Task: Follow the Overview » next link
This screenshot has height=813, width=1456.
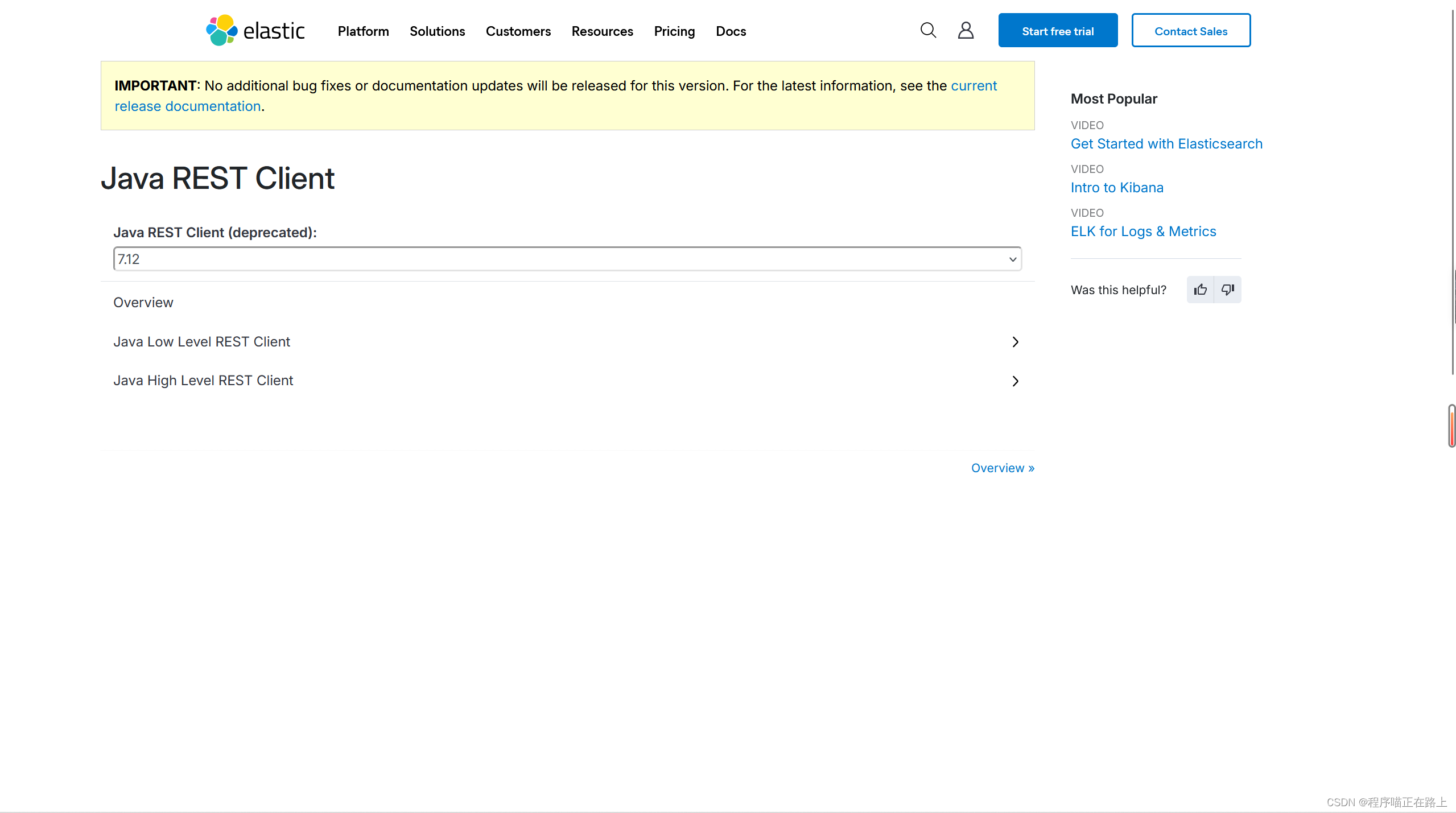Action: click(1003, 468)
